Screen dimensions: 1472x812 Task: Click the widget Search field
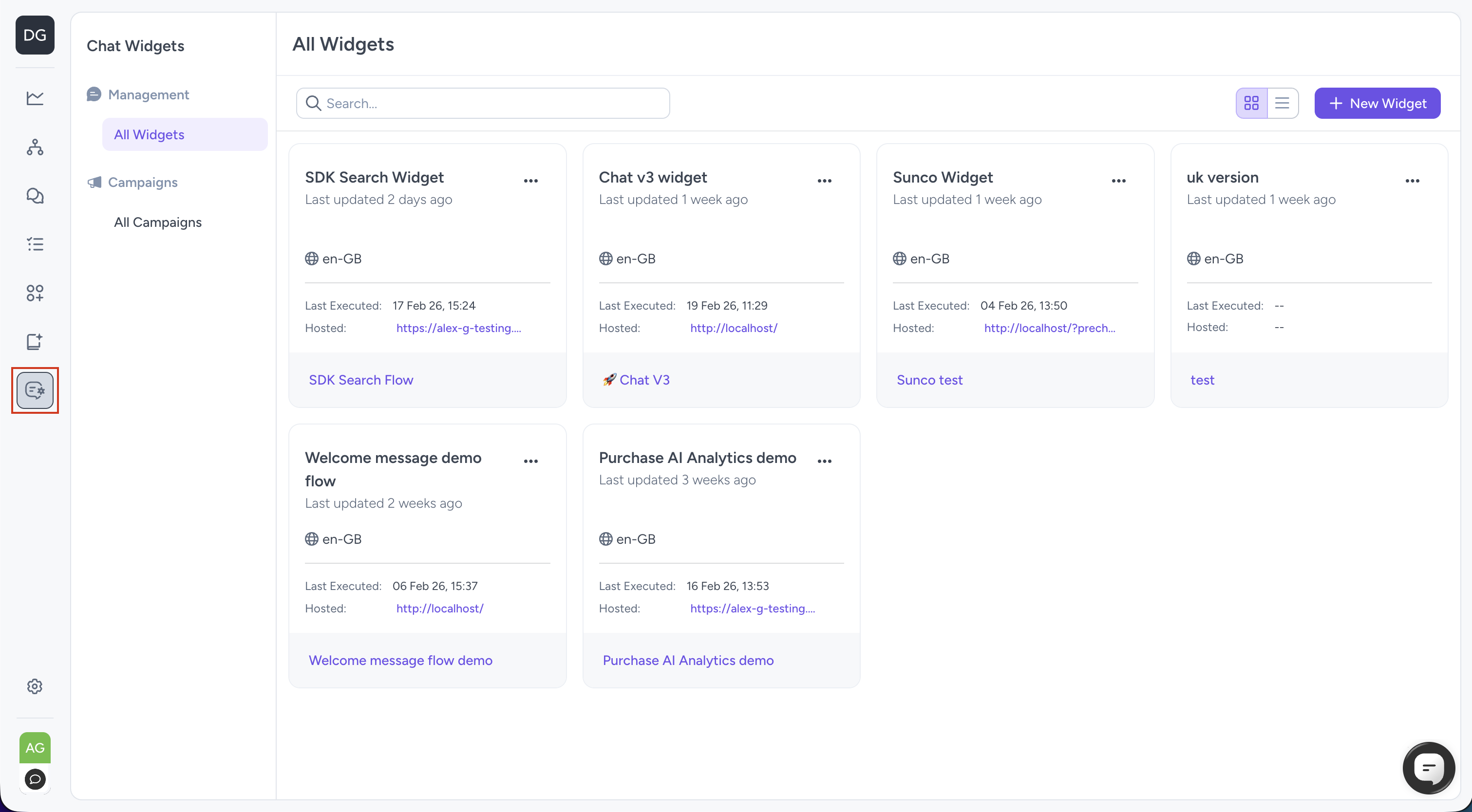[483, 103]
